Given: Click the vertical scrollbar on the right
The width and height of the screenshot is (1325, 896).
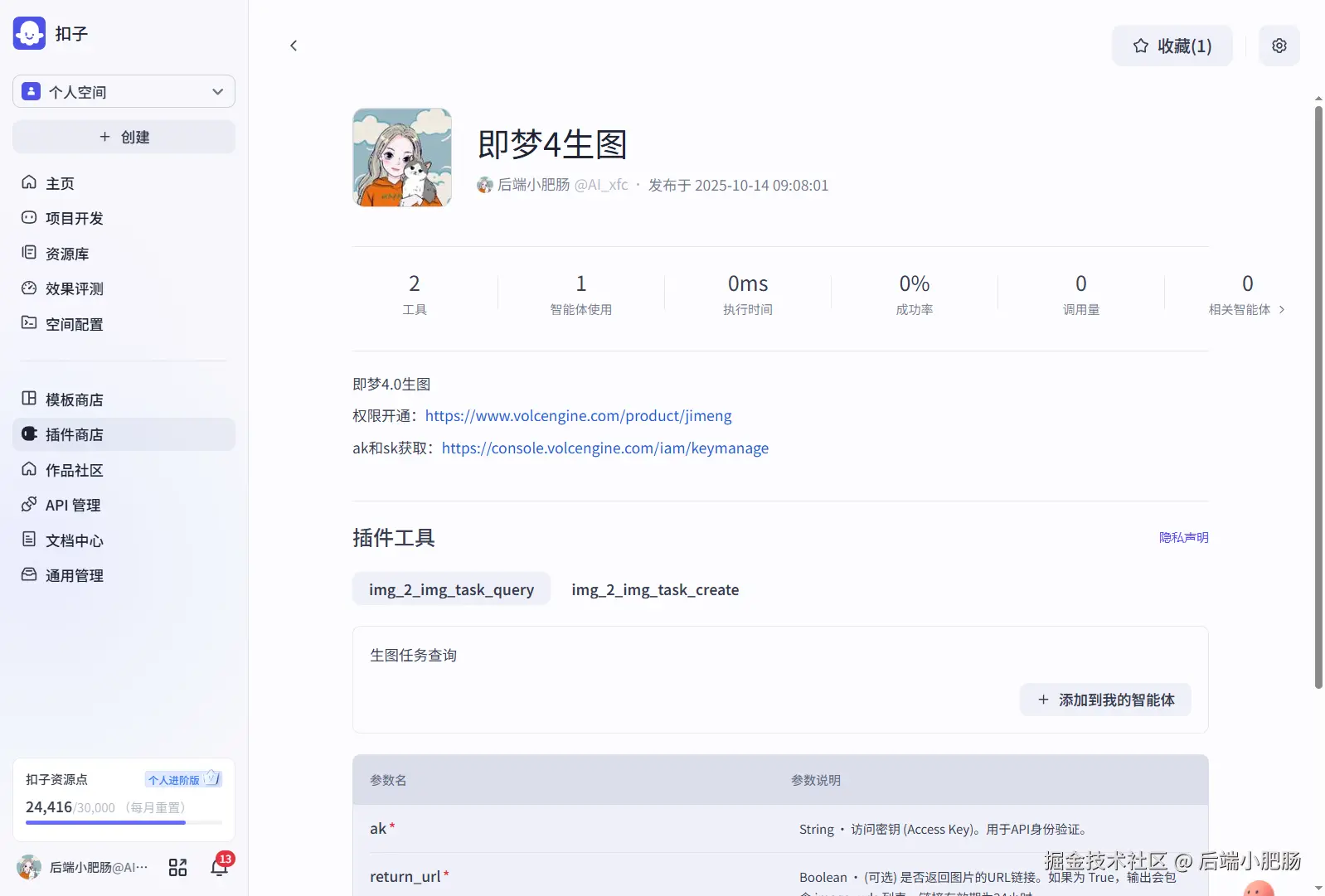Looking at the screenshot, I should (x=1318, y=396).
